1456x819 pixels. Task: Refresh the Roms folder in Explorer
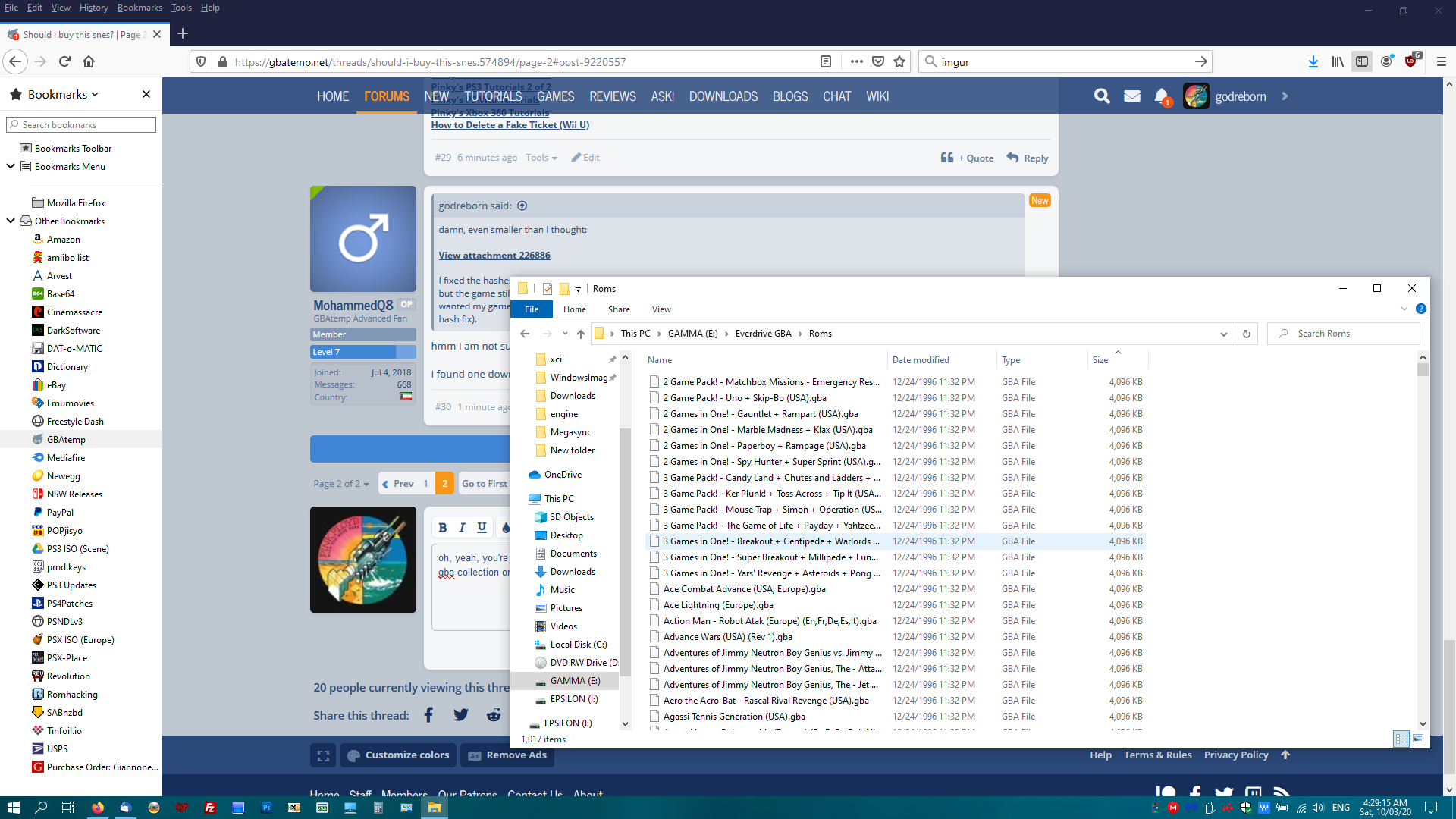click(x=1246, y=334)
